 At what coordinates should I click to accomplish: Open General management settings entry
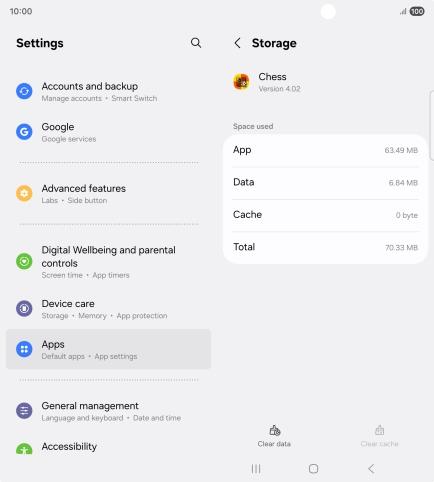108,411
